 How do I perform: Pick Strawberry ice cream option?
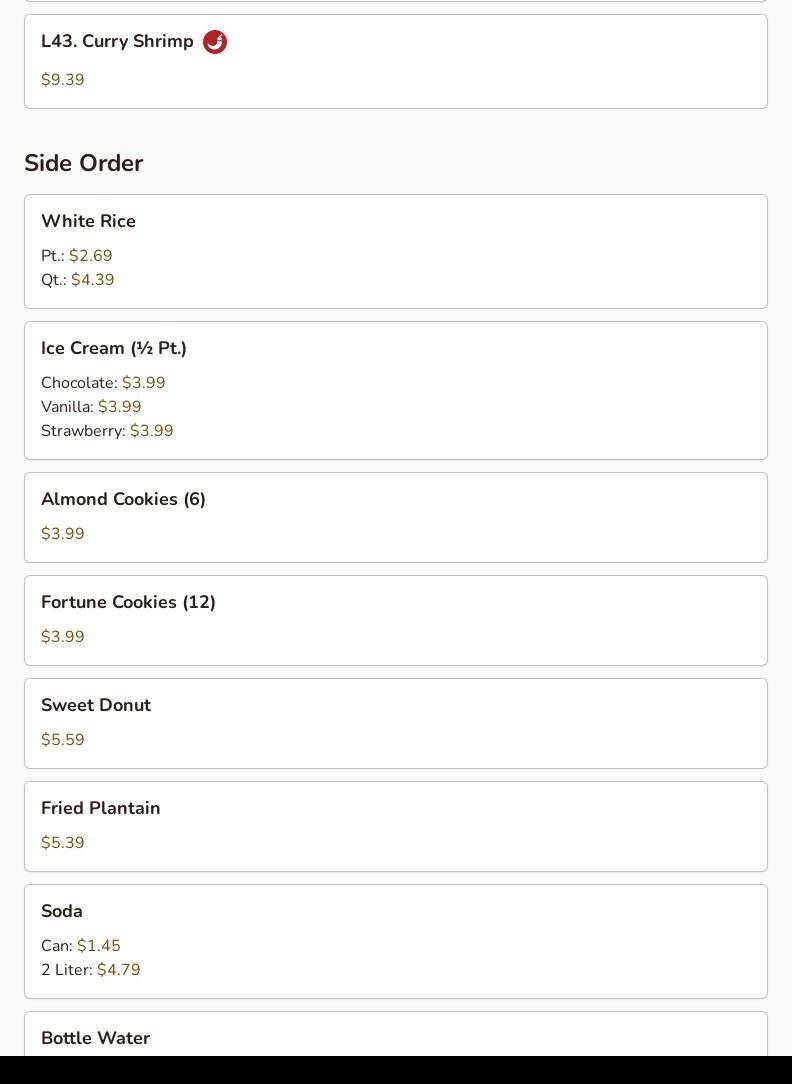[107, 431]
